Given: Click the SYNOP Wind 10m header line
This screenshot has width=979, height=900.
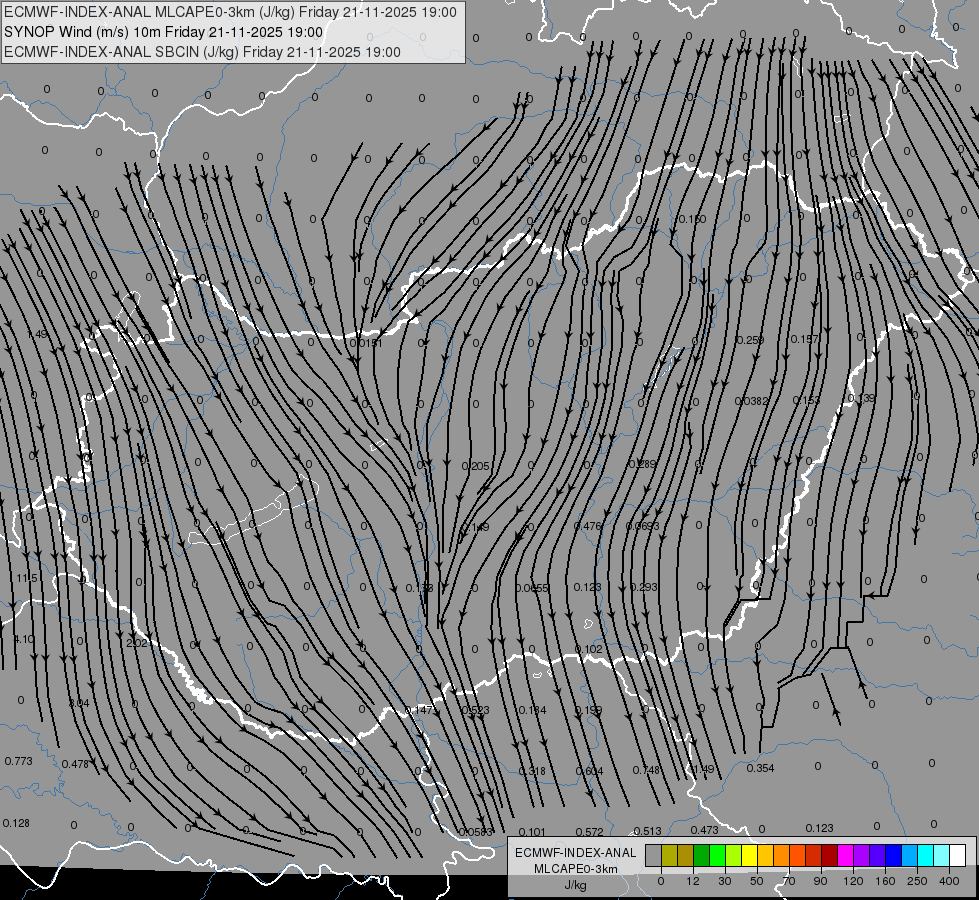Looking at the screenshot, I should [164, 32].
